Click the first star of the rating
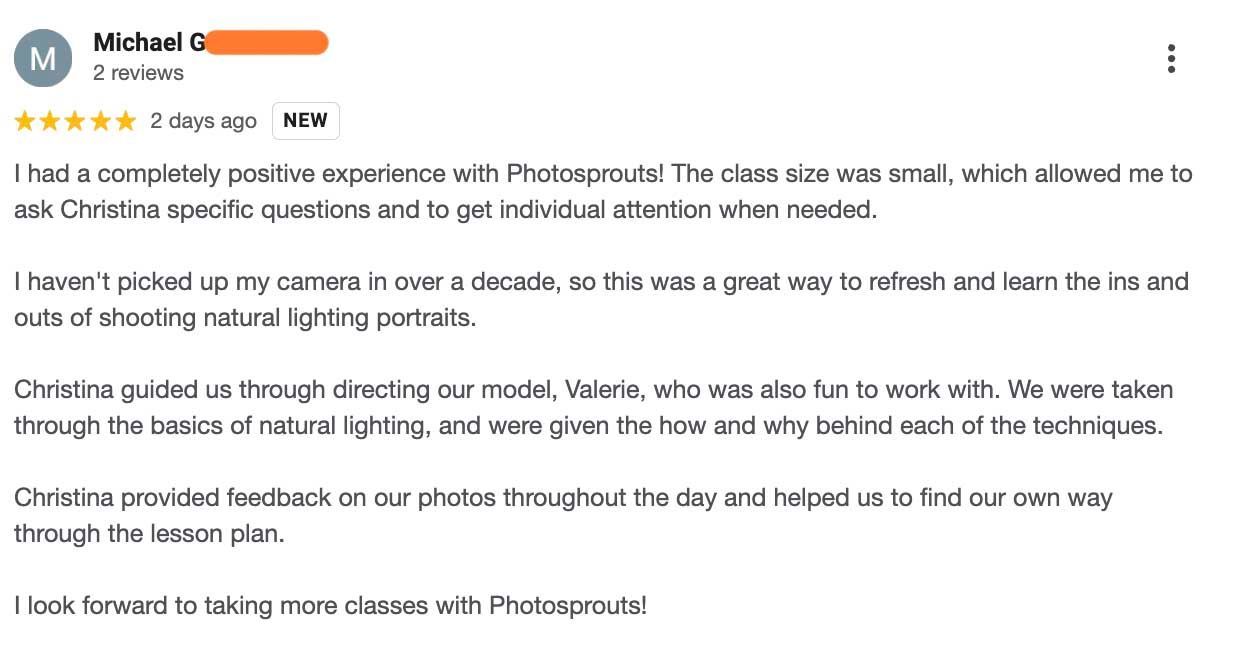 click(x=25, y=122)
